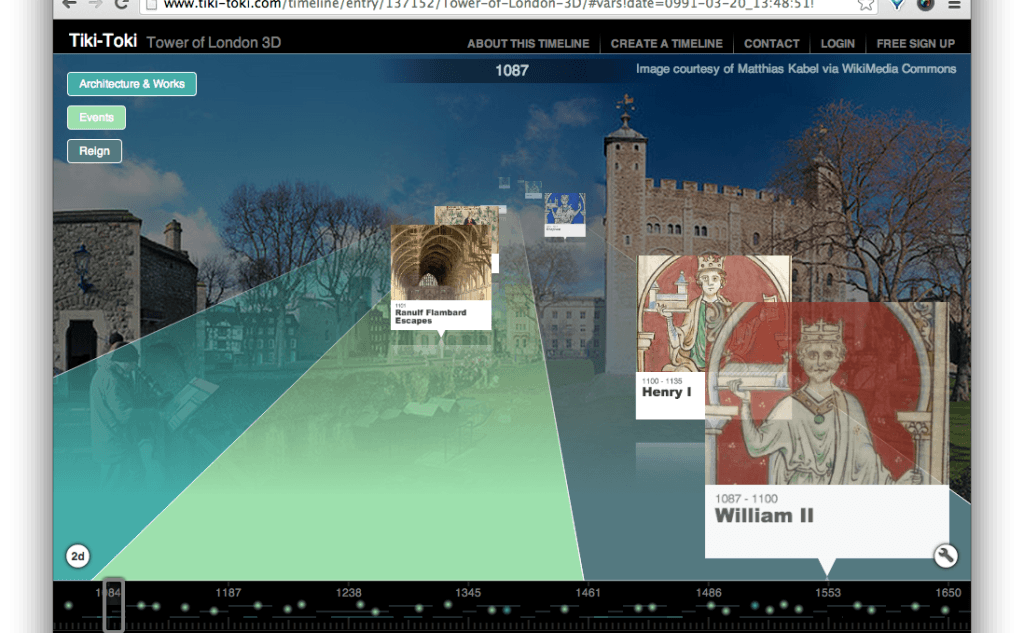1024x633 pixels.
Task: Open Ranulf Flambard Escapes event card
Action: (440, 316)
